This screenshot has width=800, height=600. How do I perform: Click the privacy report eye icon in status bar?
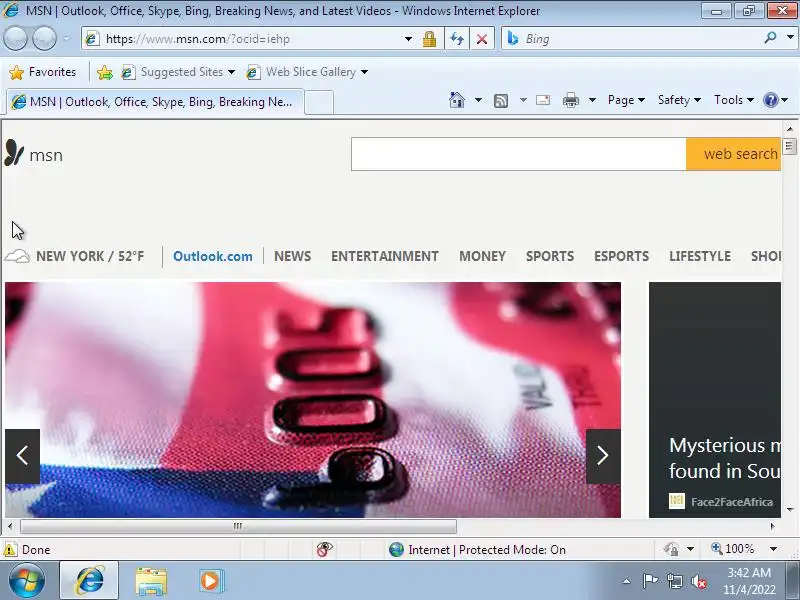click(324, 549)
